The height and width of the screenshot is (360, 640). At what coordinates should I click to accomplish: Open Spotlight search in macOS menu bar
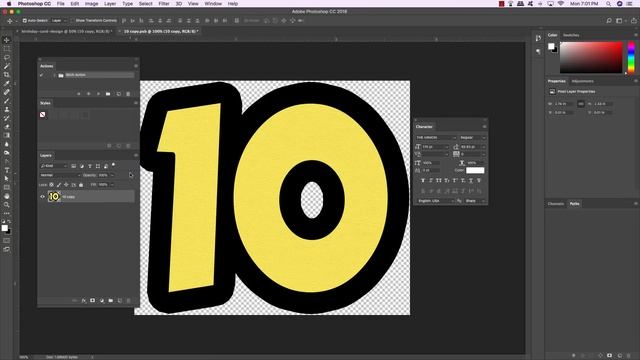(608, 4)
